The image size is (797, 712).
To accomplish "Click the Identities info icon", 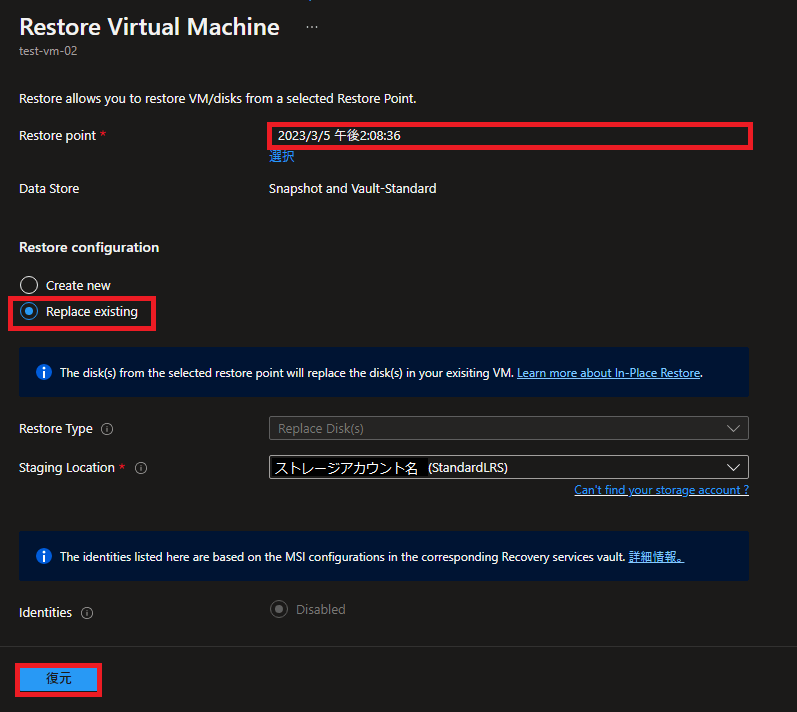I will click(x=87, y=613).
